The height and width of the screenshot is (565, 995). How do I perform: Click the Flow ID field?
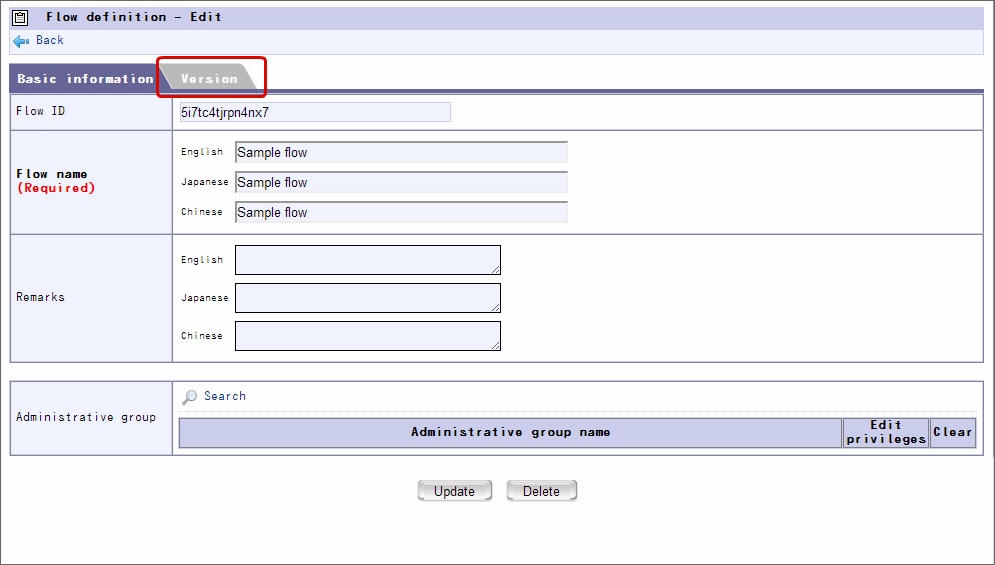(x=315, y=112)
